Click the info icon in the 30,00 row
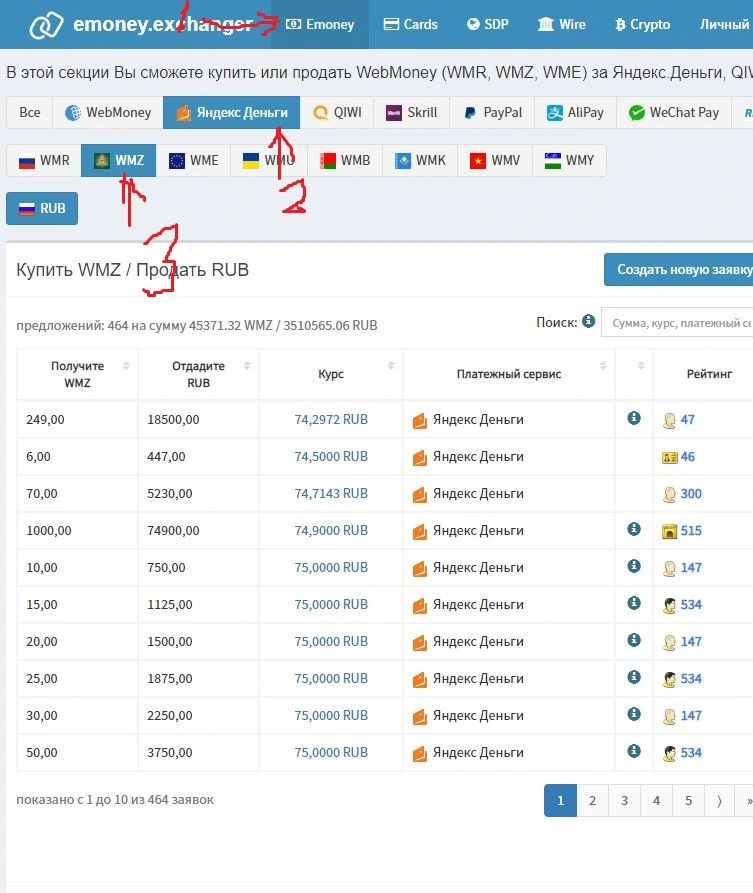The height and width of the screenshot is (893, 753). pyautogui.click(x=634, y=714)
